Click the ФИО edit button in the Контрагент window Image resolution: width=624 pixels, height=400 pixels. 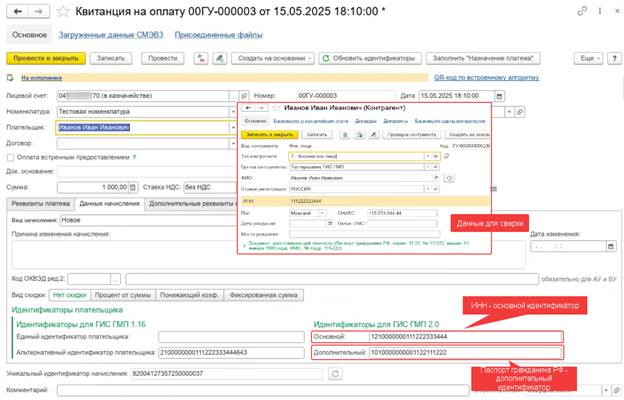coord(449,178)
